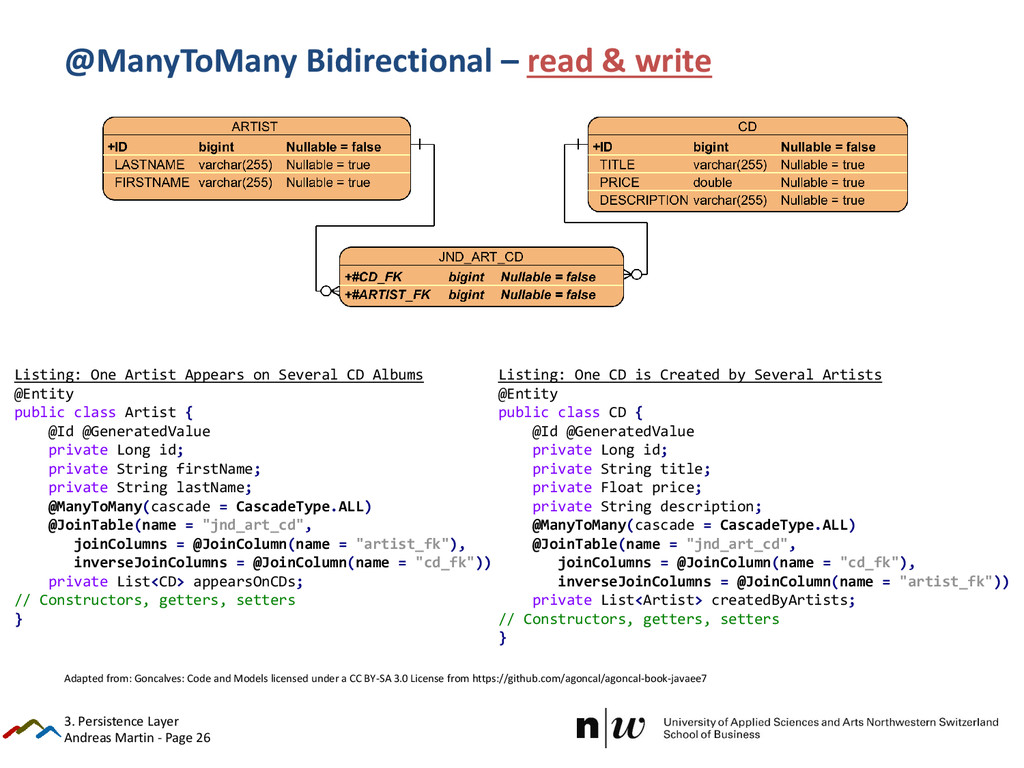This screenshot has height=768, width=1024.
Task: Click the Goncalves attribution line with the GitHub URL
Action: point(385,679)
